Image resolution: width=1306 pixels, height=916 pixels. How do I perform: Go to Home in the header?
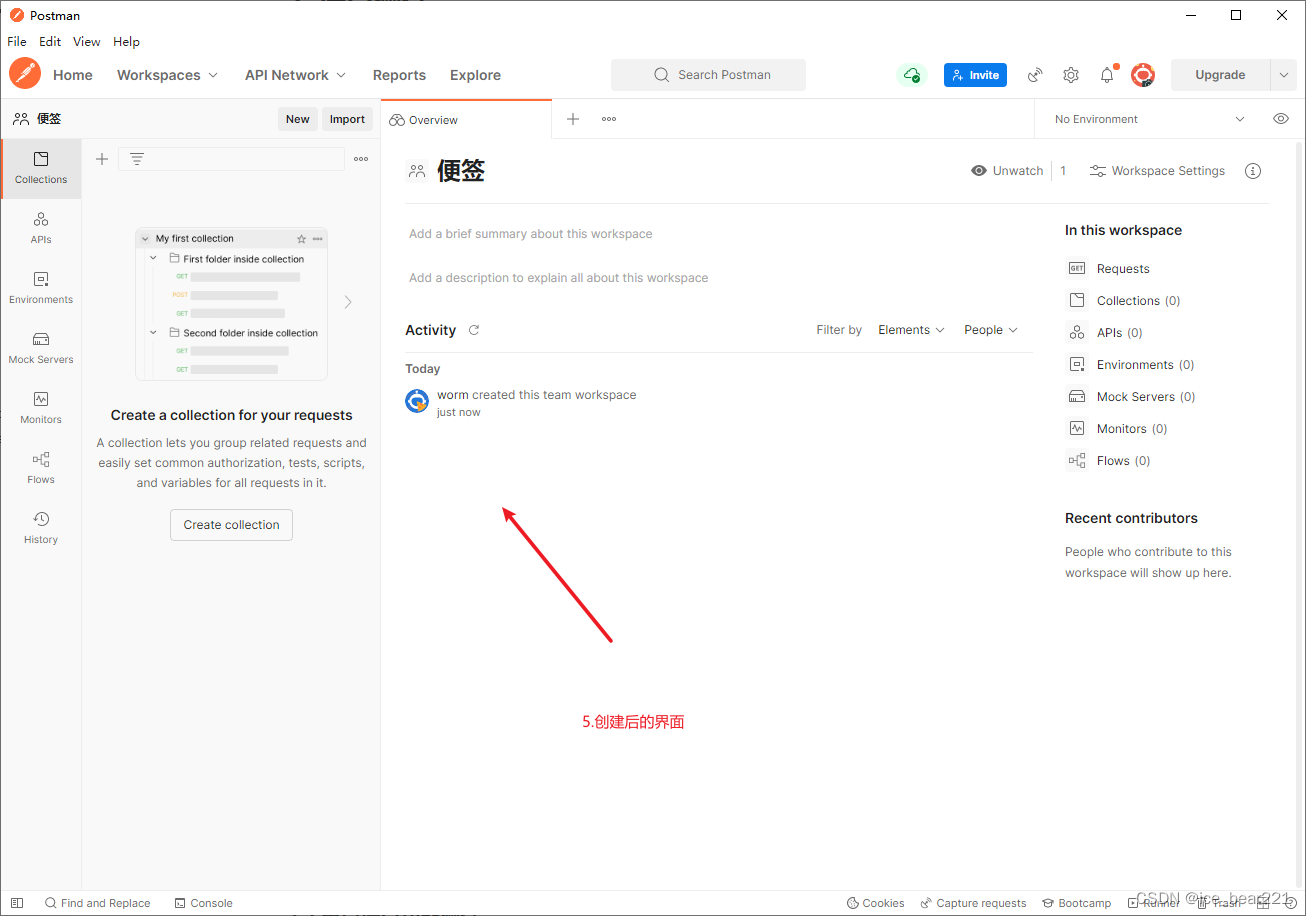(73, 75)
